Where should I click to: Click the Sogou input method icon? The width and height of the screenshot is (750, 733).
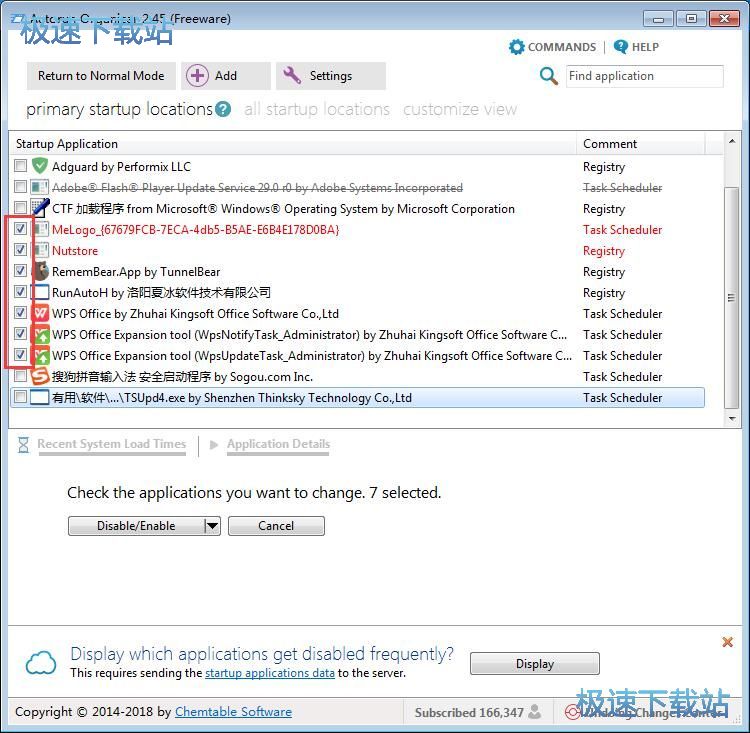[40, 376]
